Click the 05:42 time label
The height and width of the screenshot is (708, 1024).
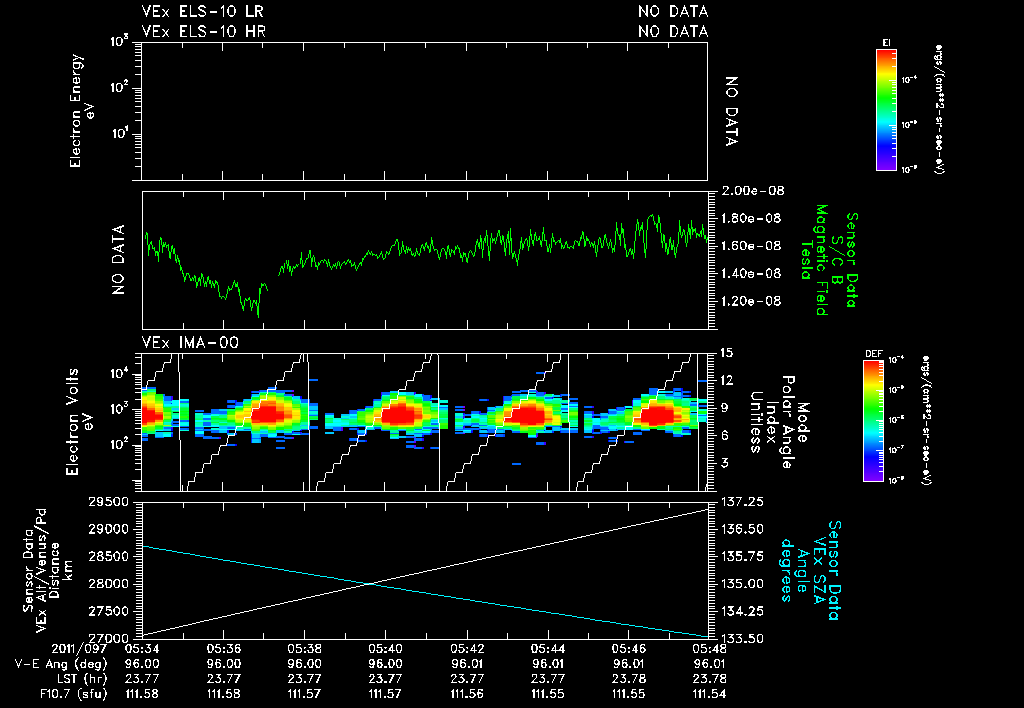(467, 649)
